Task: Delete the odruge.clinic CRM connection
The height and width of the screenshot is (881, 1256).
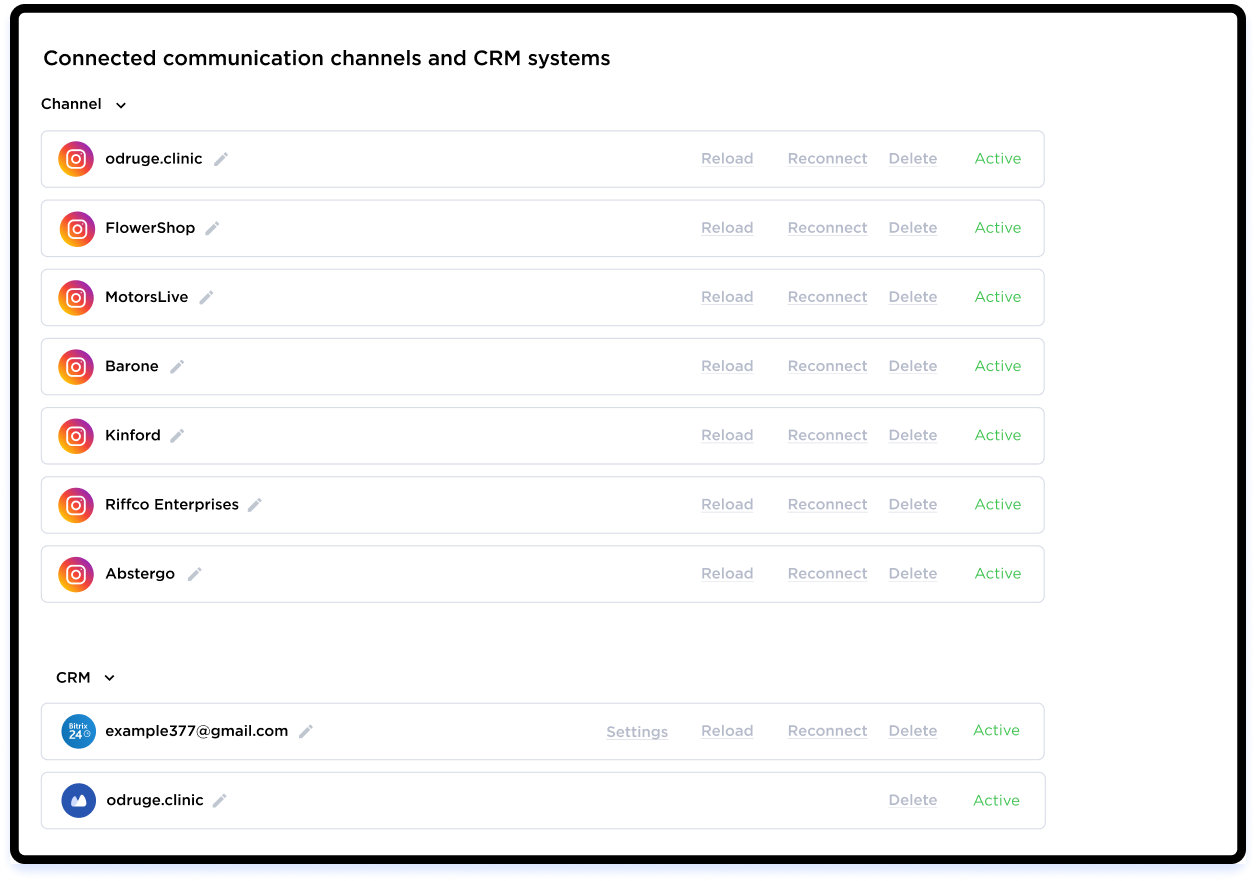Action: [x=913, y=800]
